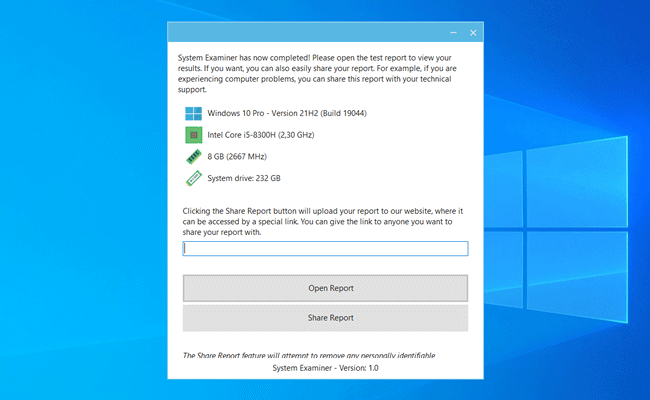Screen dimensions: 650x400
Task: Select the System drive: 232 GB text
Action: 244,178
